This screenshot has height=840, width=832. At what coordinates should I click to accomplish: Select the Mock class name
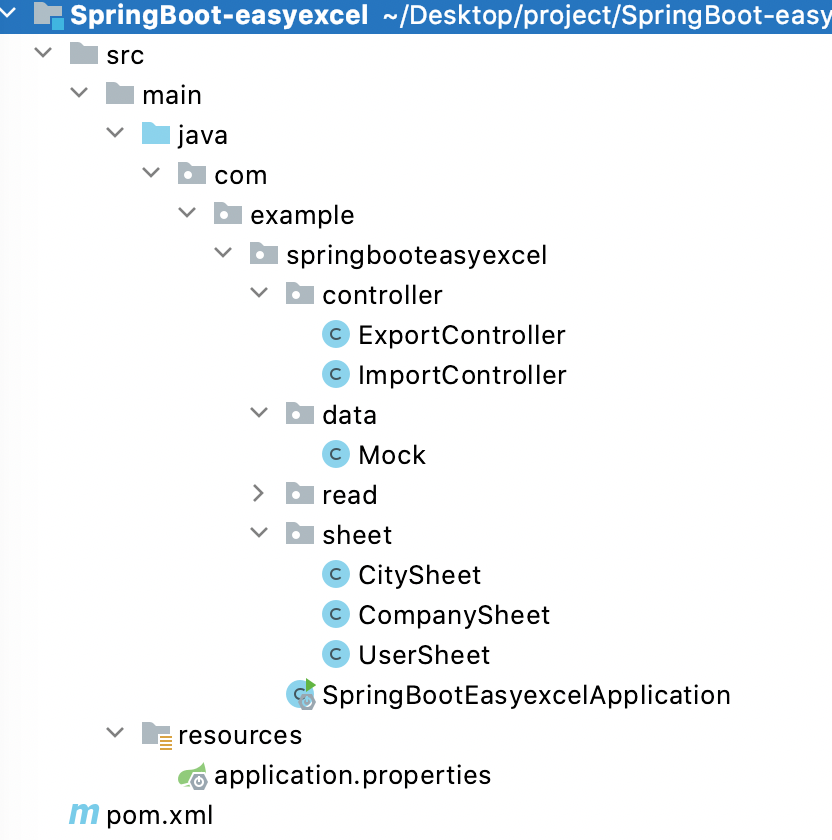point(392,455)
